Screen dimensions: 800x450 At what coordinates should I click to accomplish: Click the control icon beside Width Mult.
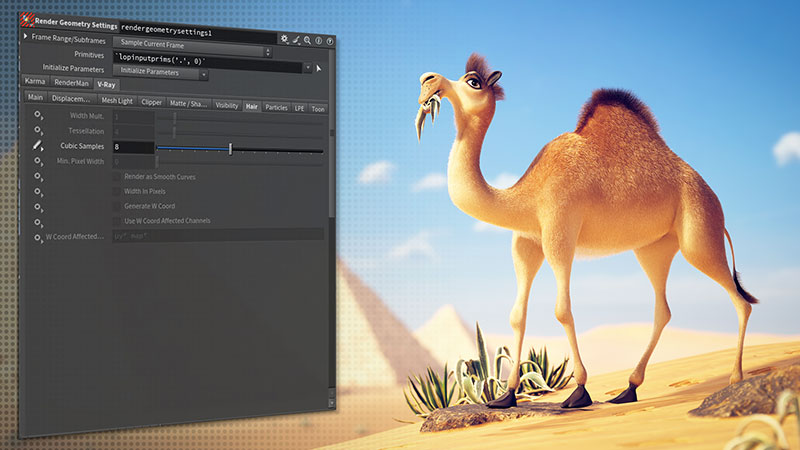click(x=39, y=115)
